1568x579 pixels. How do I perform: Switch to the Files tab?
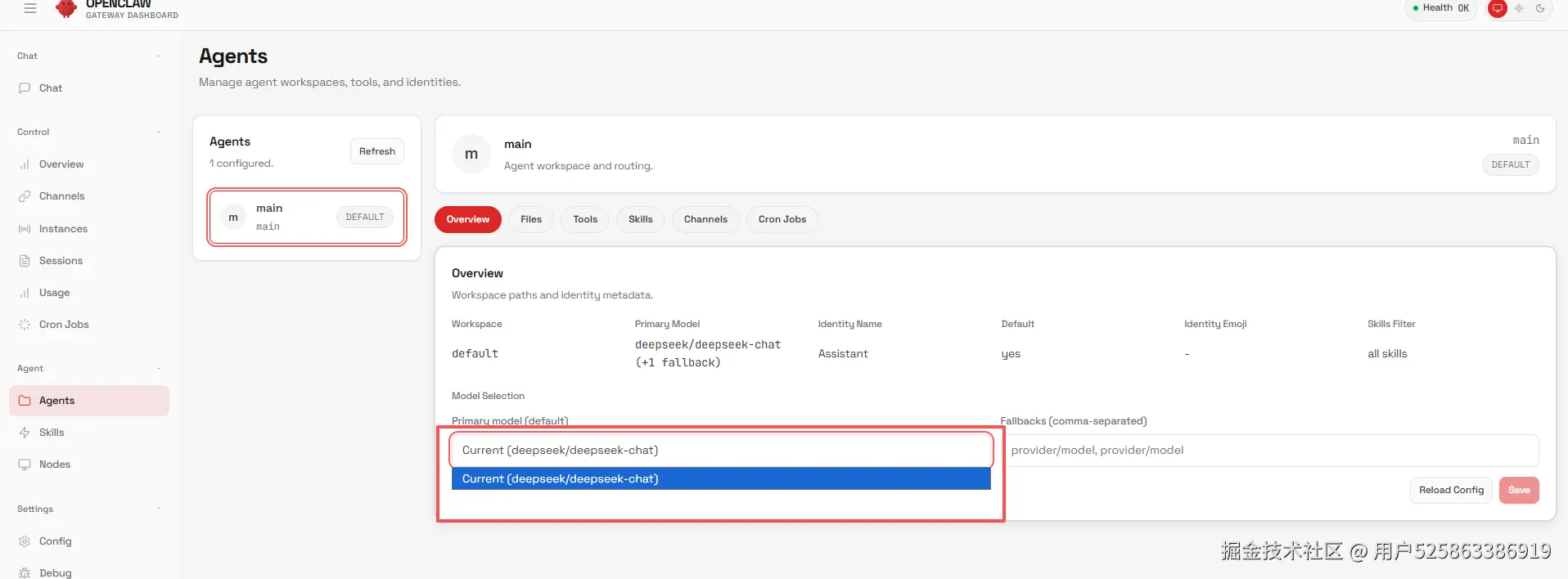[x=531, y=219]
